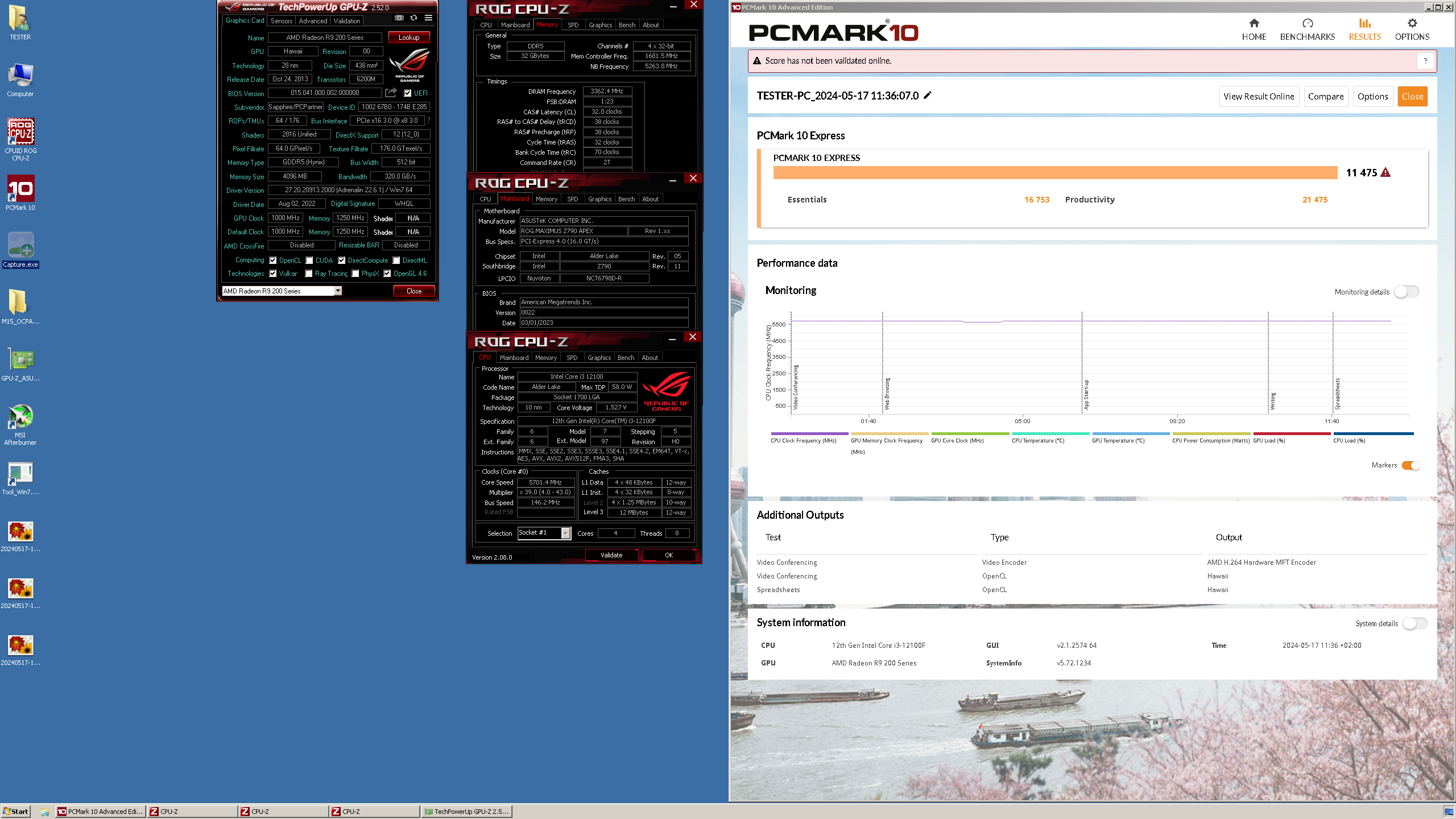Click the orange PCMark 10 Express score bar
The height and width of the screenshot is (819, 1456).
1055,172
